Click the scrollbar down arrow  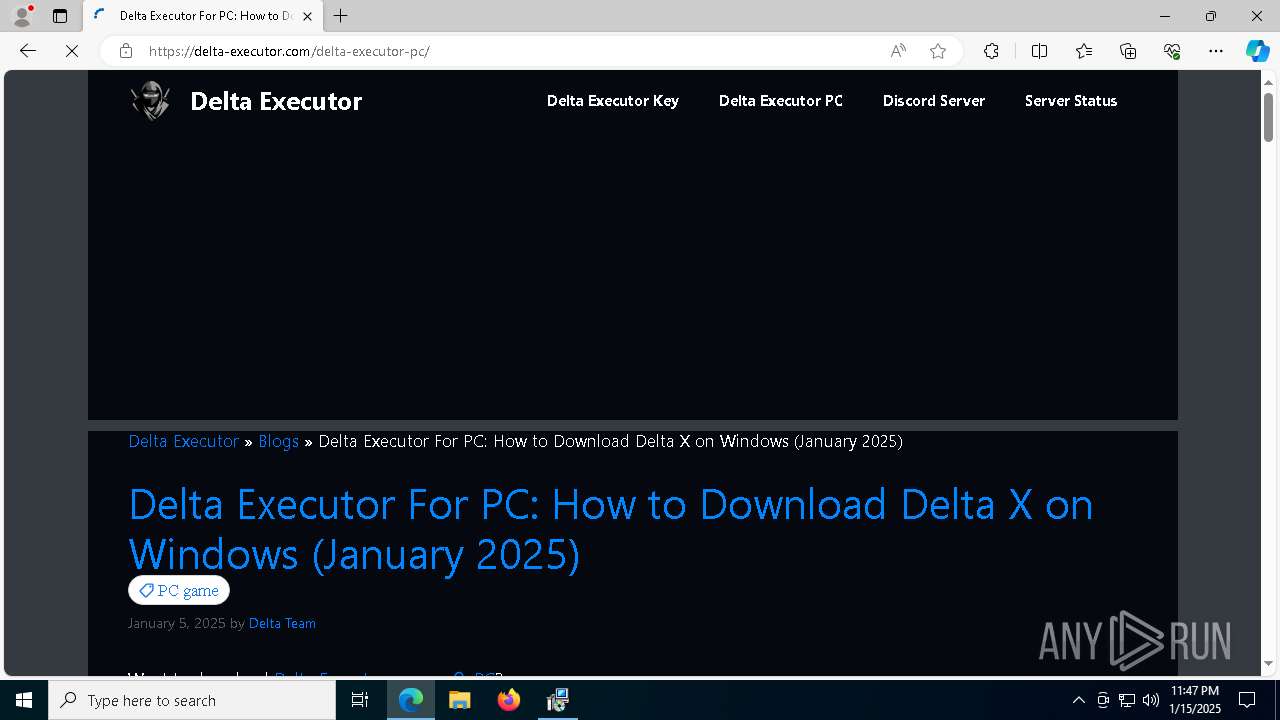[1269, 663]
